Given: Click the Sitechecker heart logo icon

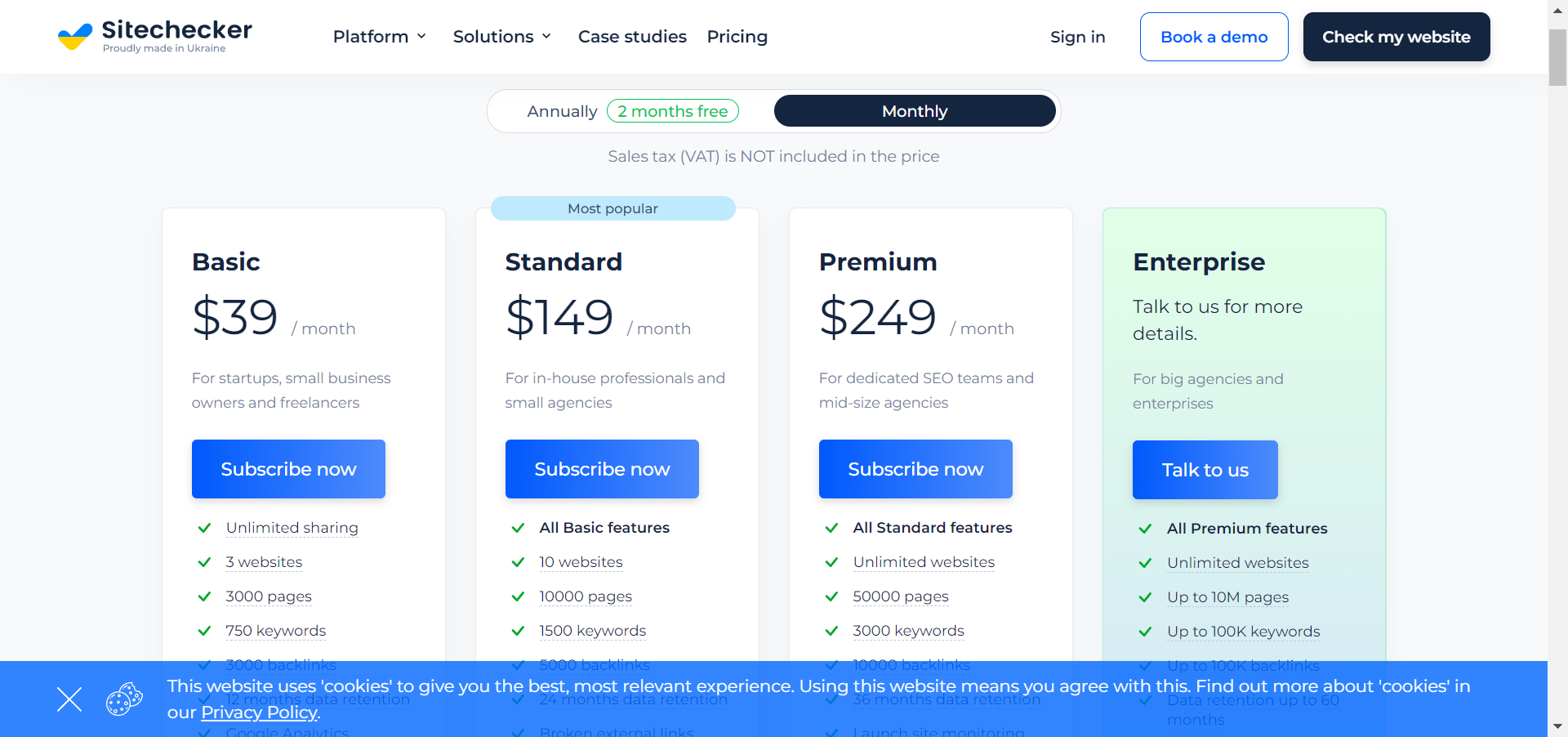Looking at the screenshot, I should [x=75, y=37].
